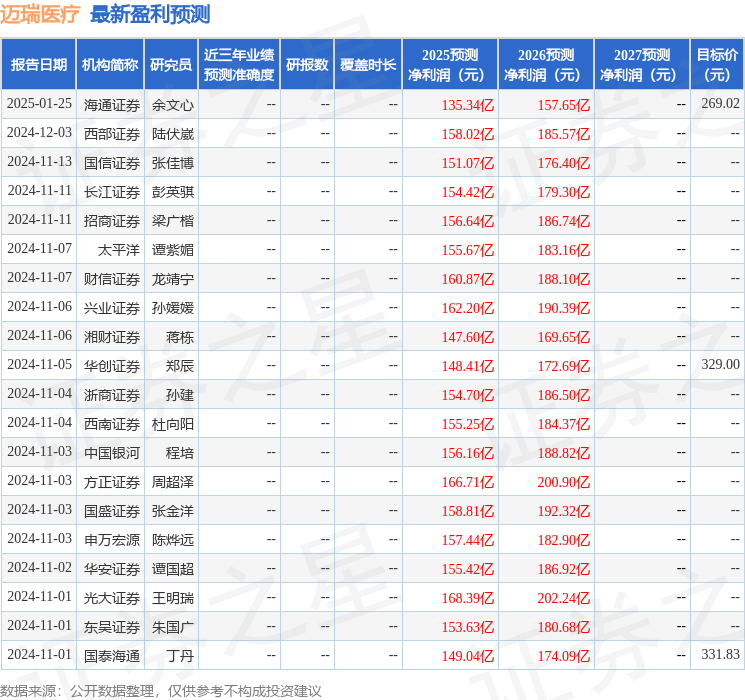
Task: Select the 研究员 column header
Action: tap(171, 65)
